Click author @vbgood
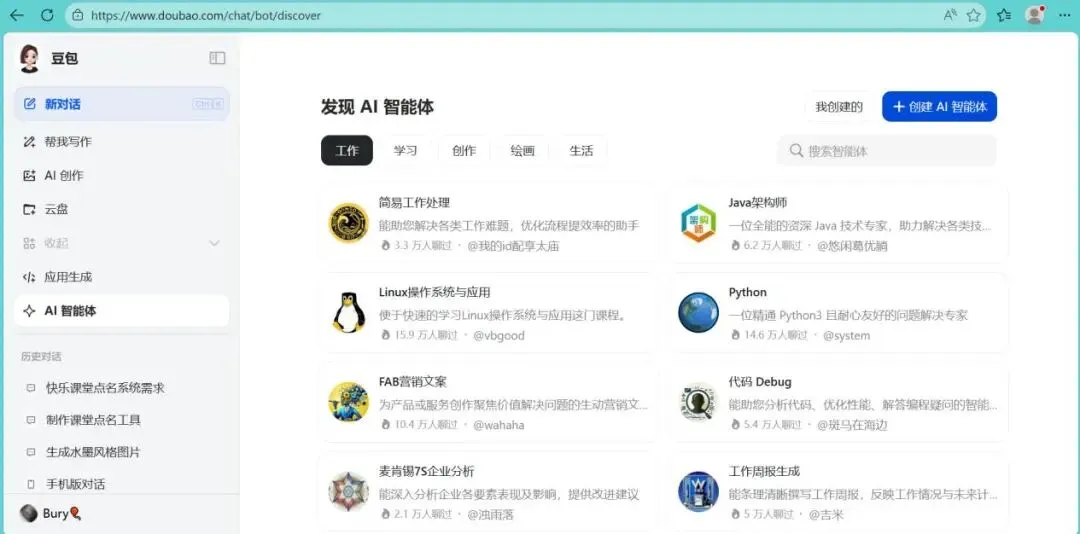The width and height of the screenshot is (1080, 534). tap(499, 336)
